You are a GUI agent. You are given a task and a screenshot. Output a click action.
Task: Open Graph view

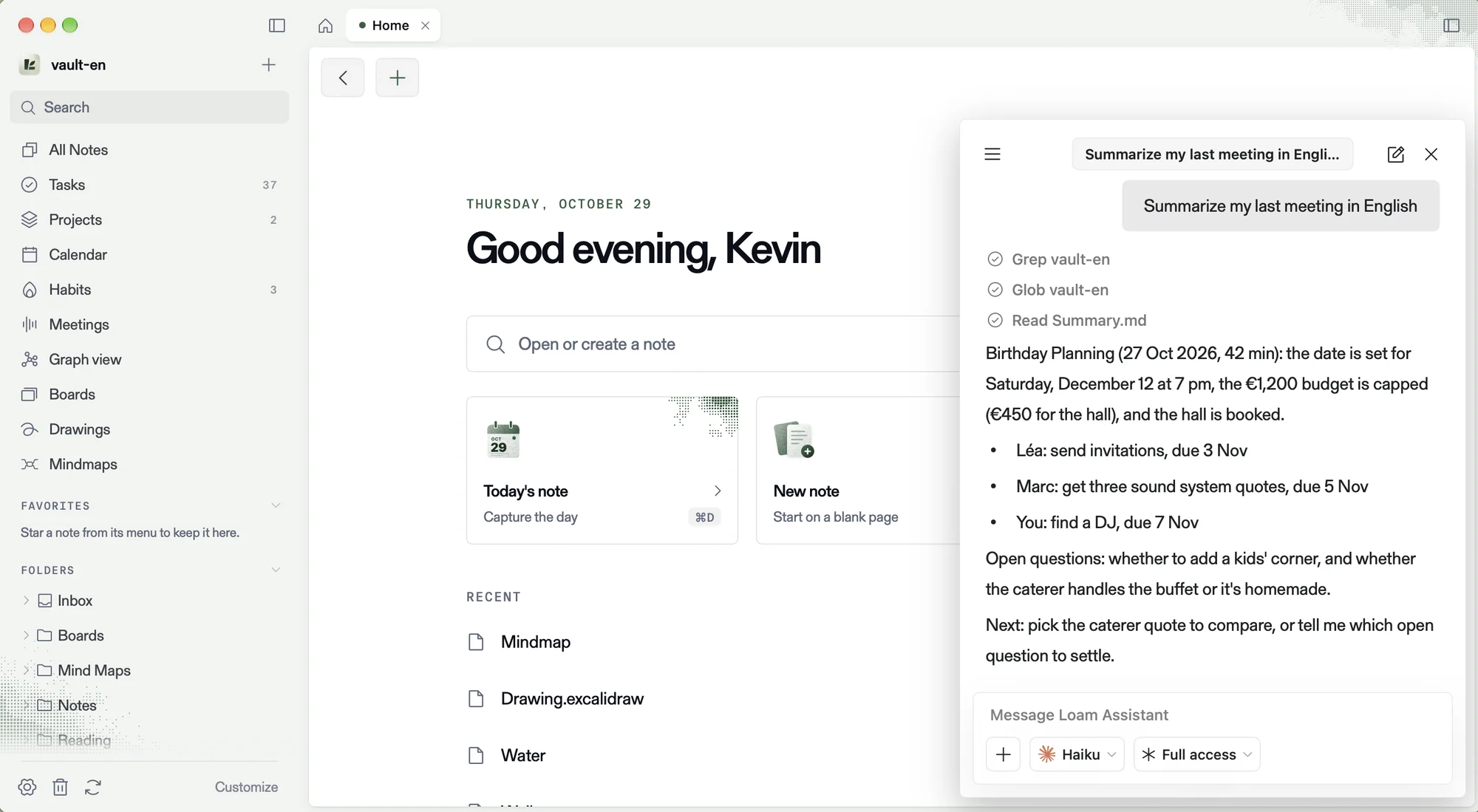pyautogui.click(x=149, y=359)
